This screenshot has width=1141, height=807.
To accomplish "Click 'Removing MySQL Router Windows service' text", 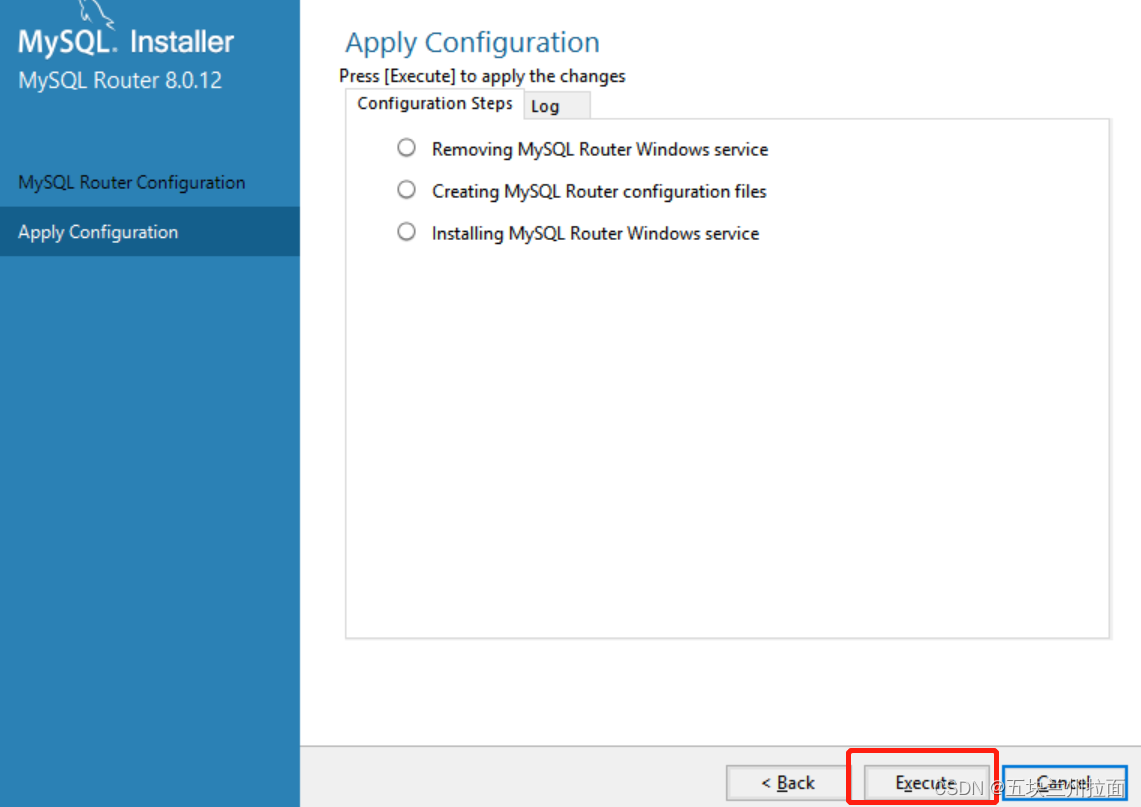I will tap(600, 149).
